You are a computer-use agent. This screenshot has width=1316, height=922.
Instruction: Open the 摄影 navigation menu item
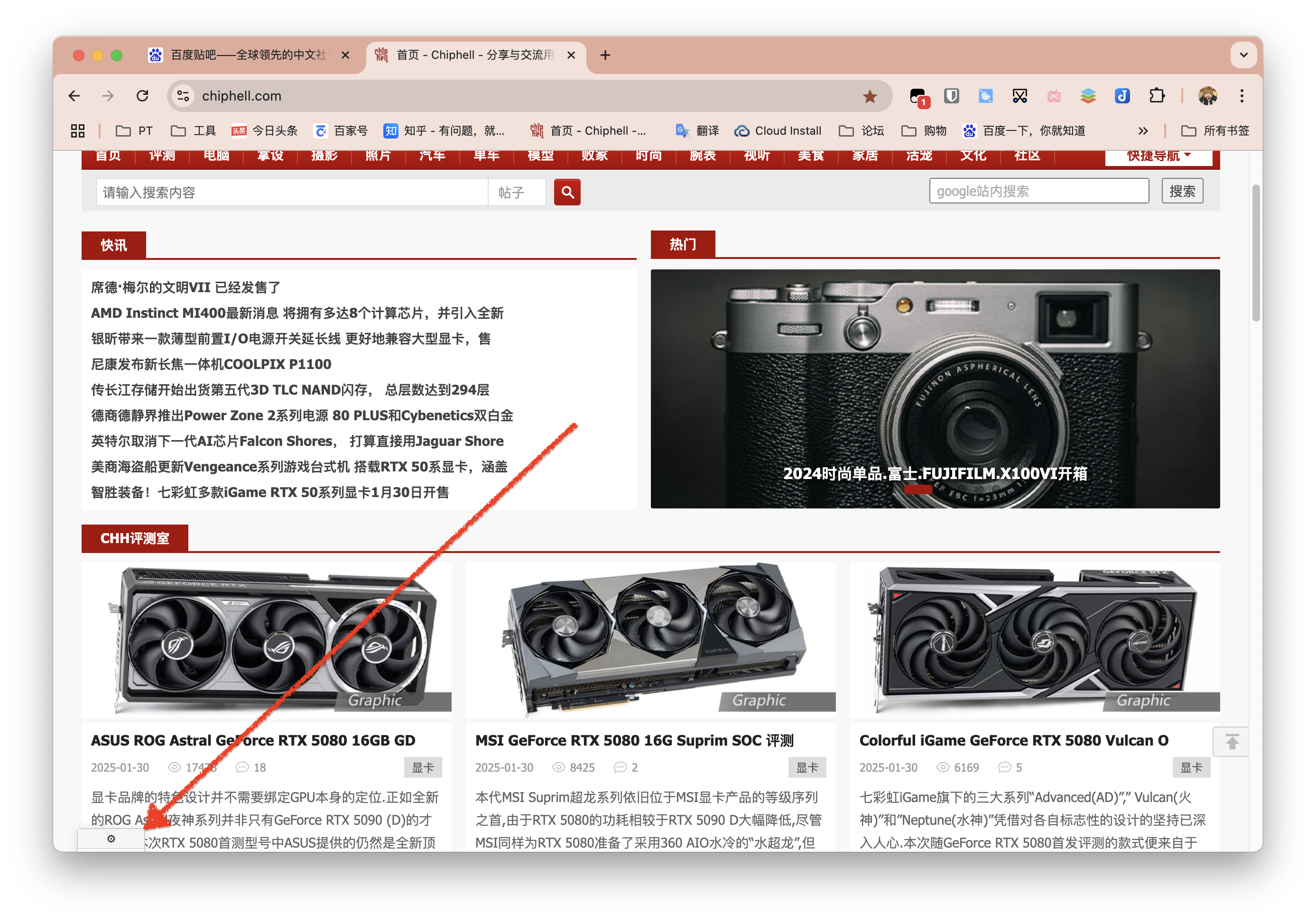pos(324,157)
